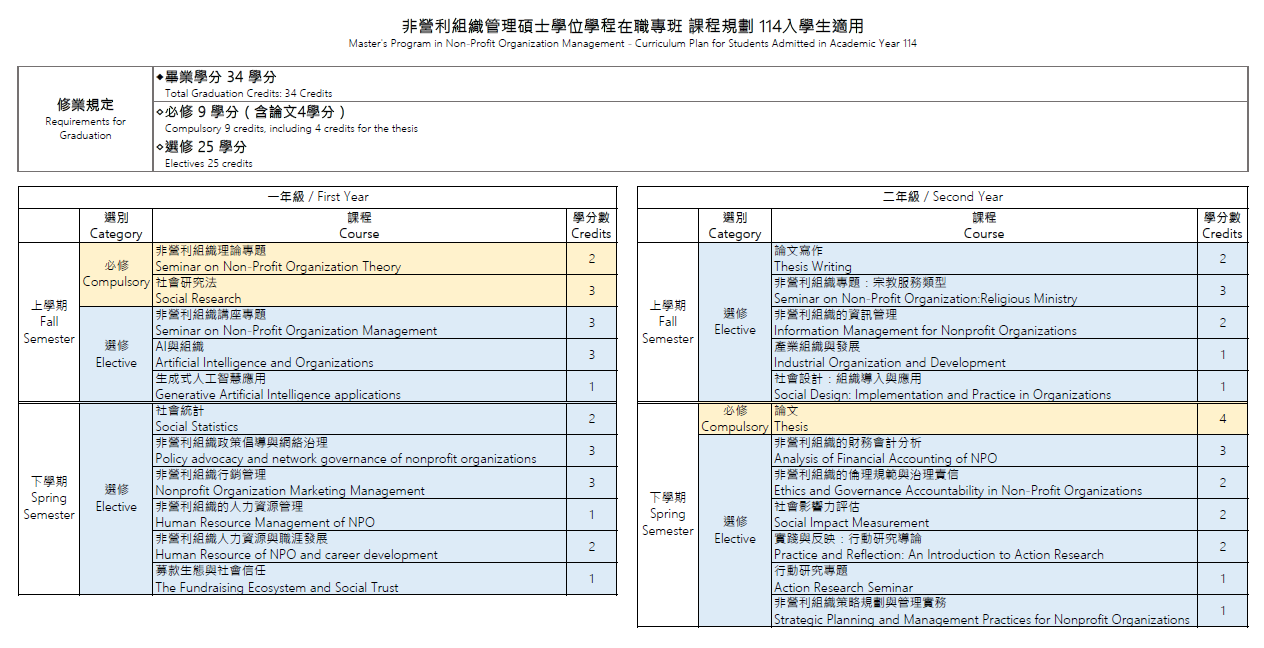Select Industrial Organization and Development course
The image size is (1264, 648).
tap(984, 355)
